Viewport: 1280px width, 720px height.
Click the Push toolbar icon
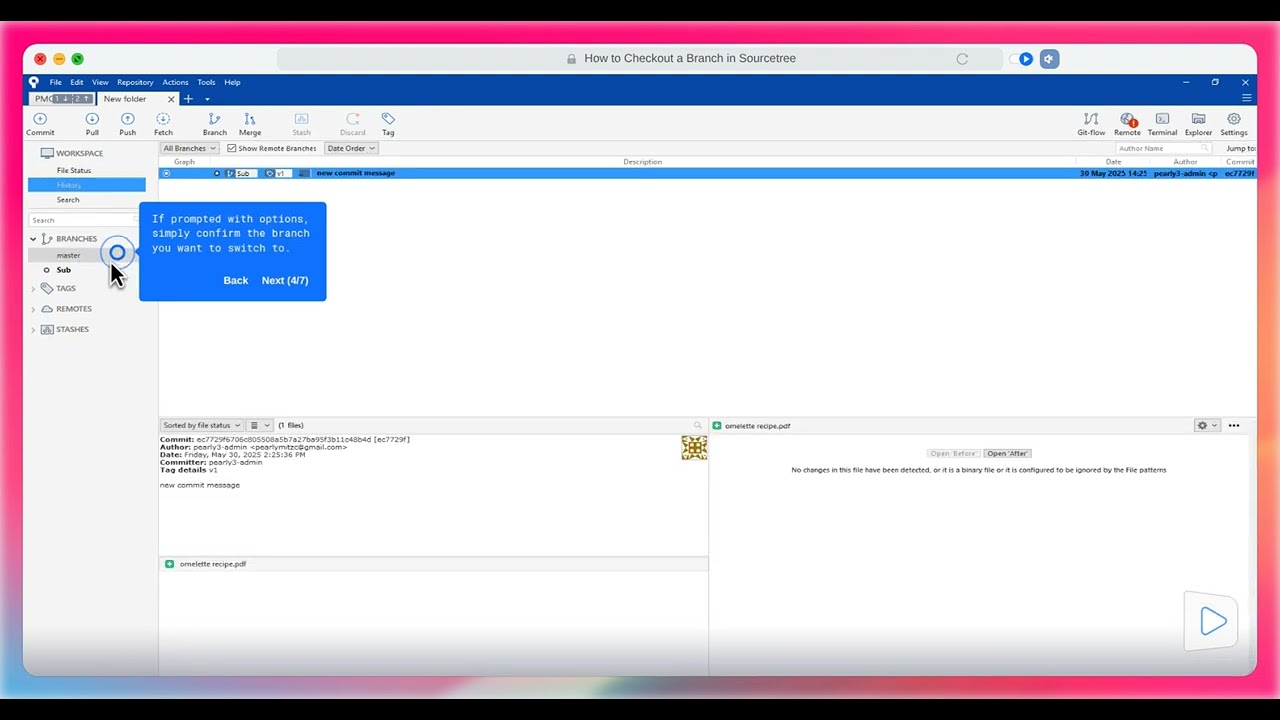click(x=127, y=124)
